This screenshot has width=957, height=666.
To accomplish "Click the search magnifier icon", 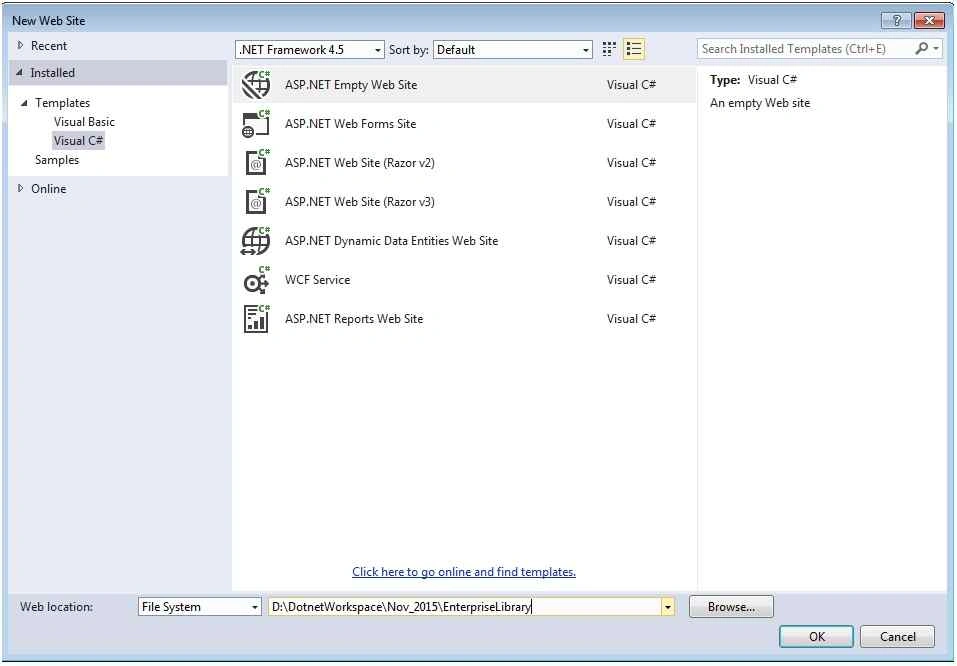I will pos(922,48).
